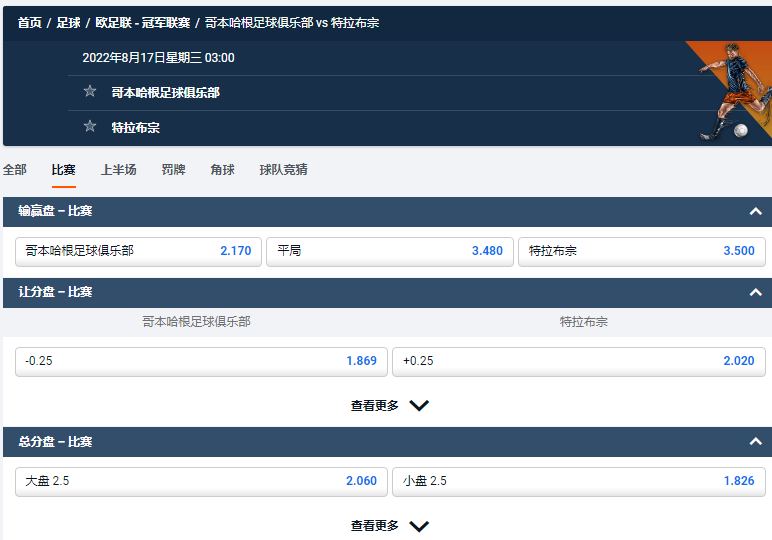Pick 平局 draw odds 3.480
Image resolution: width=772 pixels, height=540 pixels.
coord(389,251)
